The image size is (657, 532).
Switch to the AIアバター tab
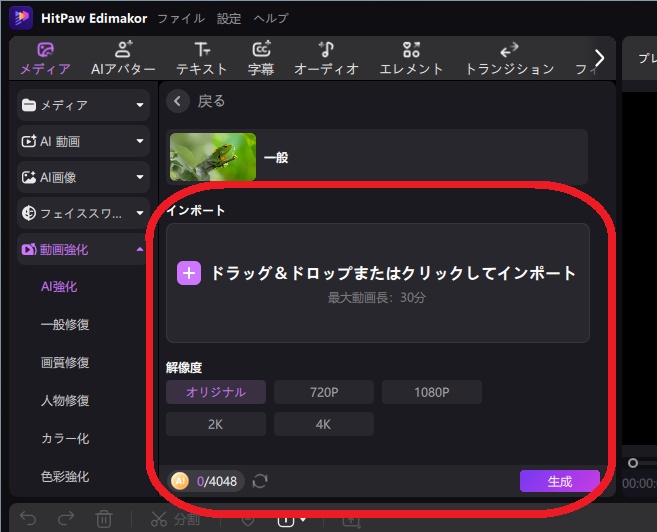(123, 59)
